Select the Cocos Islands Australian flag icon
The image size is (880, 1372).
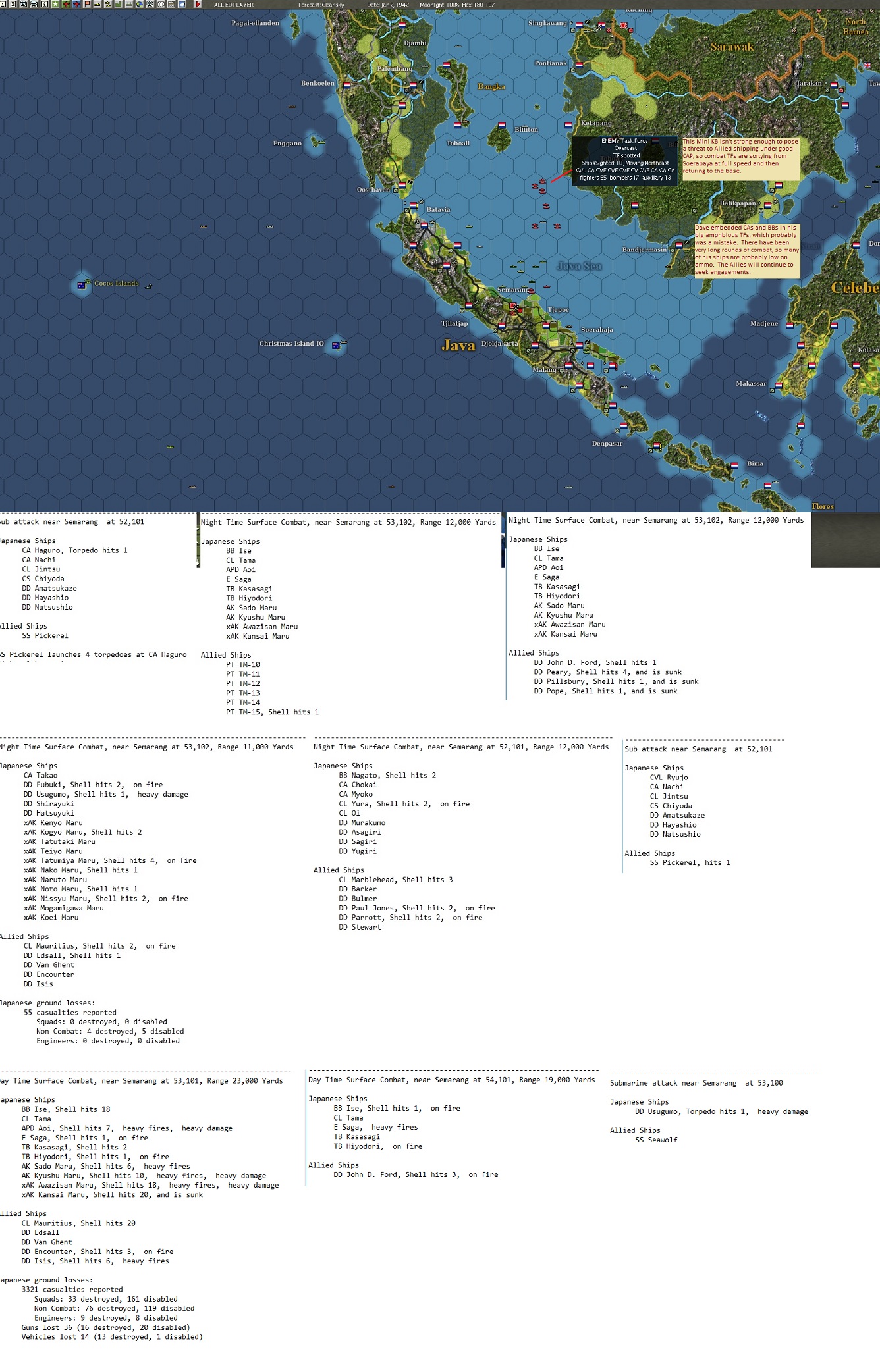82,285
